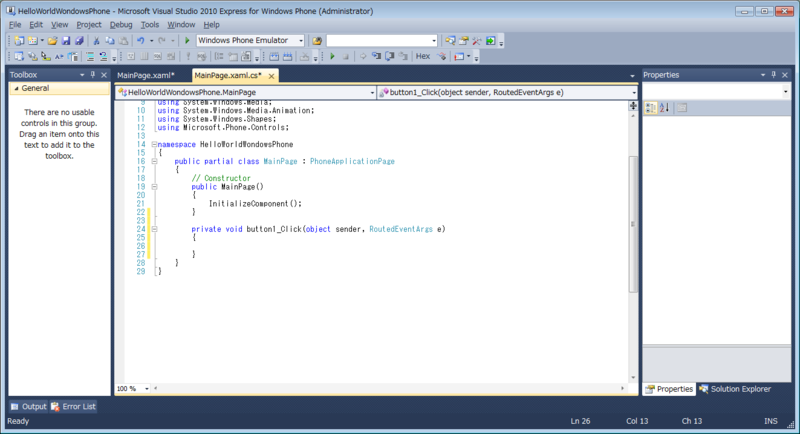Screen dimensions: 800x434
Task: Toggle Hex display in debug toolbar
Action: pos(423,57)
